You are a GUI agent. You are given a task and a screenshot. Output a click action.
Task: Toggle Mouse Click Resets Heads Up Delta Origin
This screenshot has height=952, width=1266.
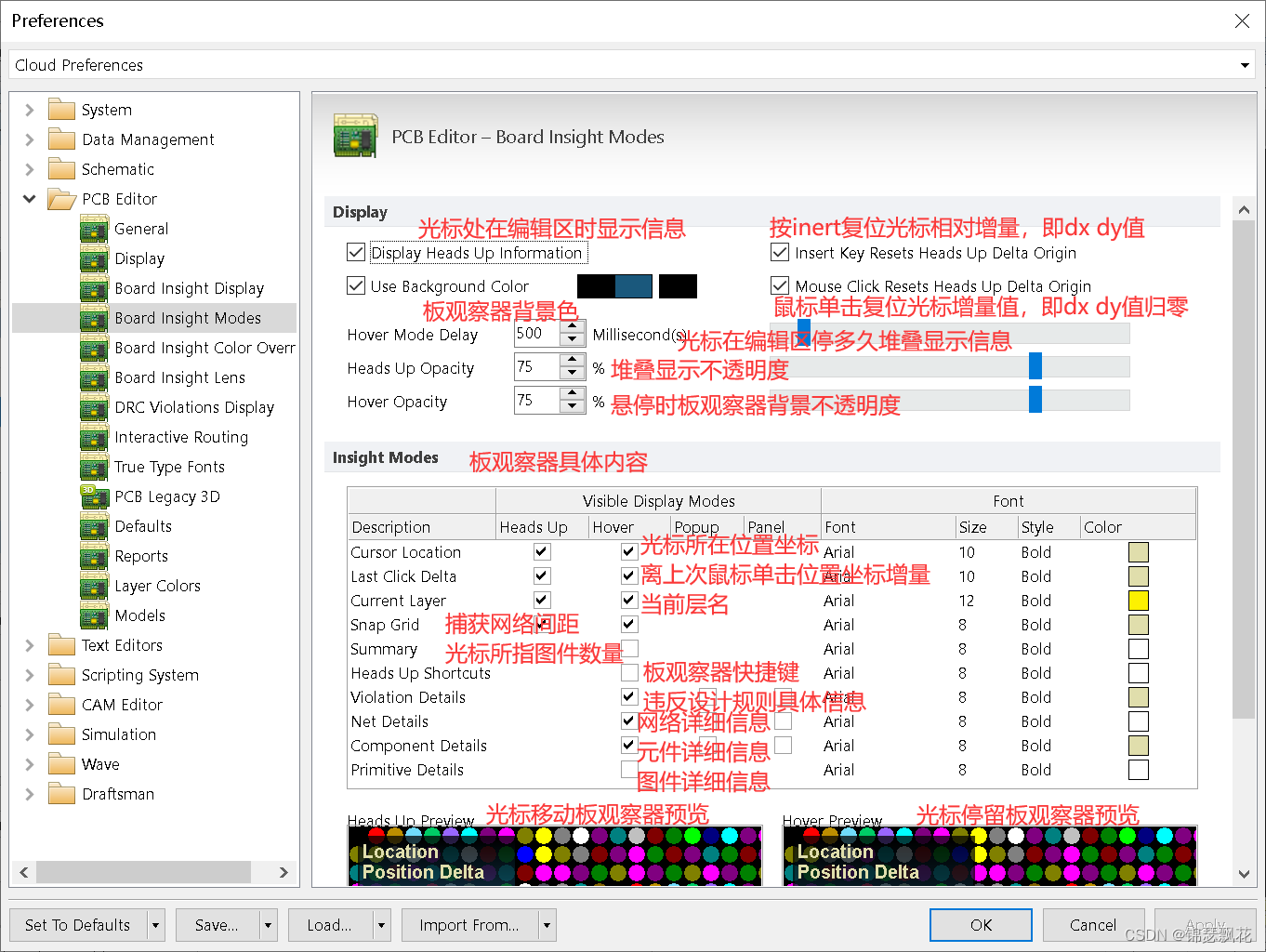coord(780,285)
